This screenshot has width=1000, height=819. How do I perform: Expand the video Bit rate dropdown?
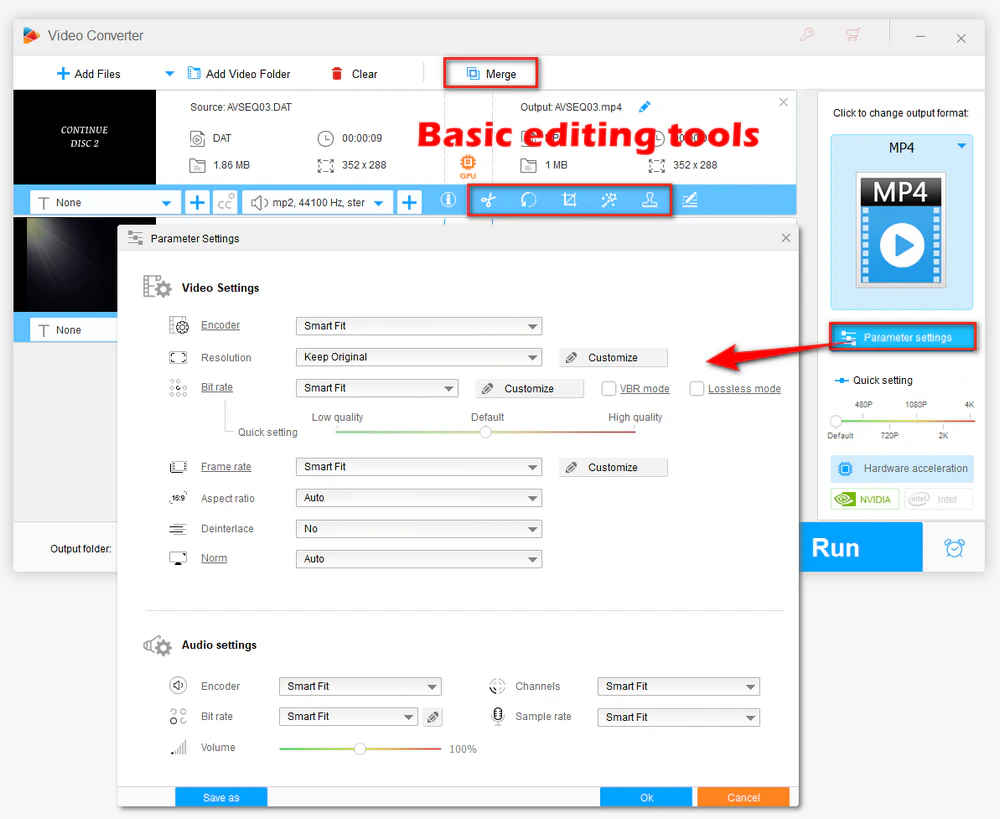pyautogui.click(x=377, y=388)
